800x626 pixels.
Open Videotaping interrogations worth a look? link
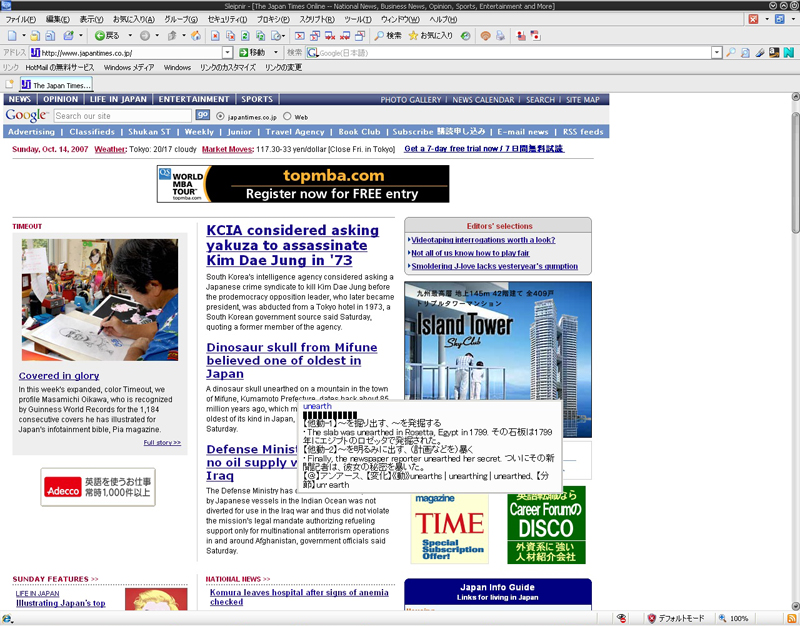click(483, 240)
